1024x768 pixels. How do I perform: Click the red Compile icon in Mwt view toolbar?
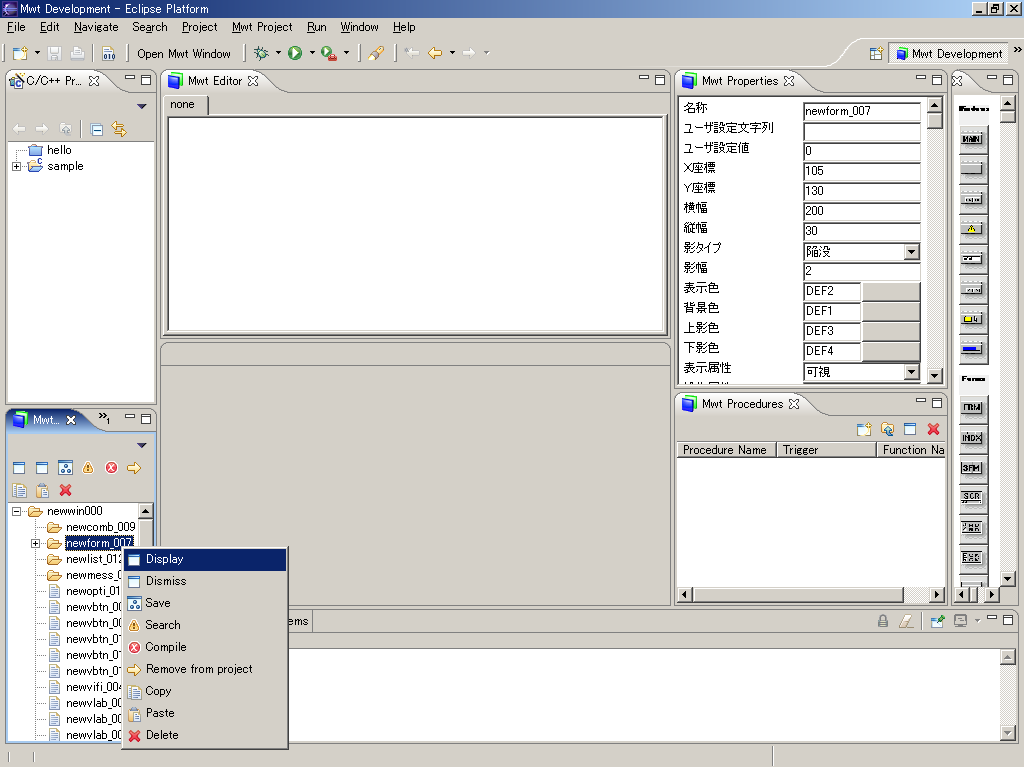point(112,468)
